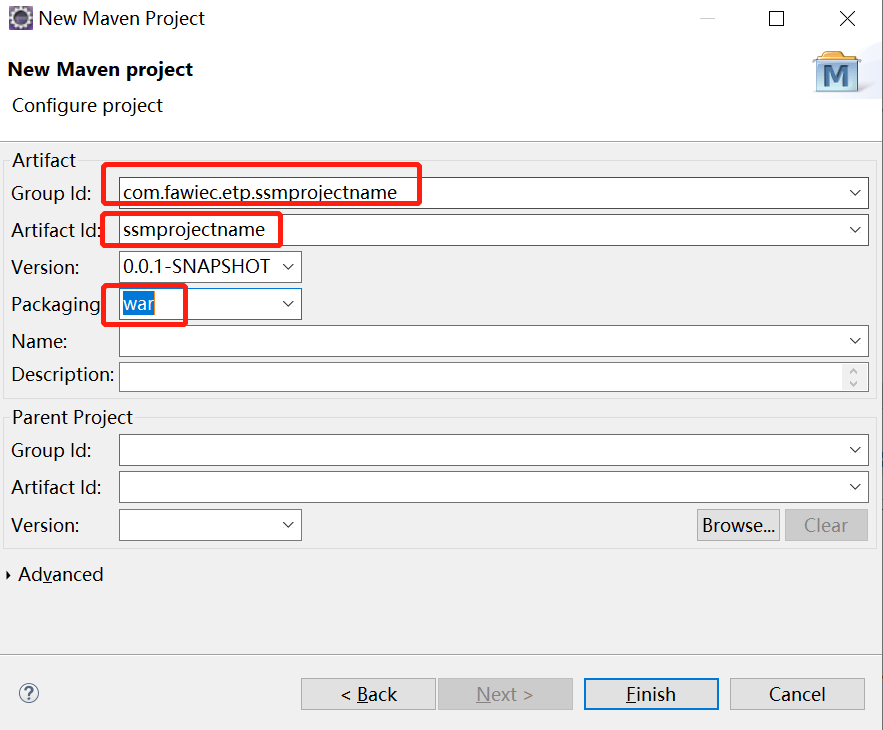Open the 0.0.1-SNAPSHOT version dropdown
Image resolution: width=883 pixels, height=730 pixels.
[x=288, y=266]
